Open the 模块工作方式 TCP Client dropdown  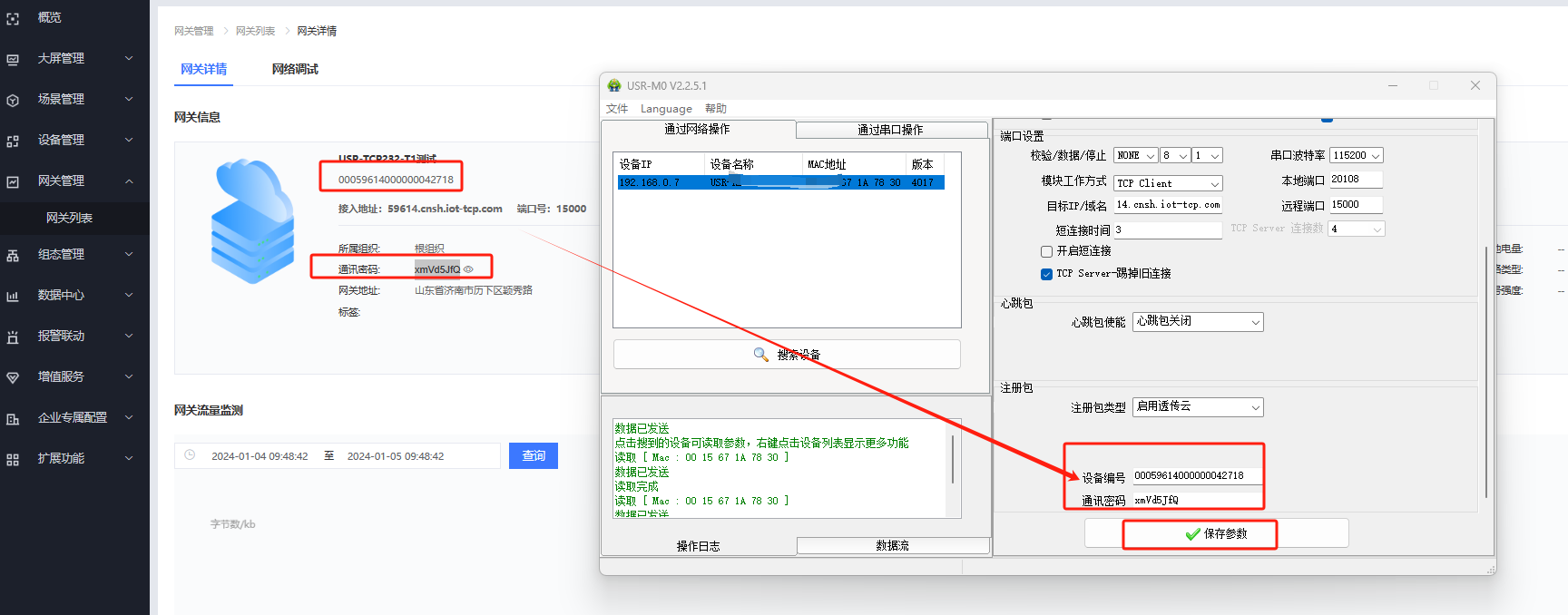click(x=1168, y=183)
